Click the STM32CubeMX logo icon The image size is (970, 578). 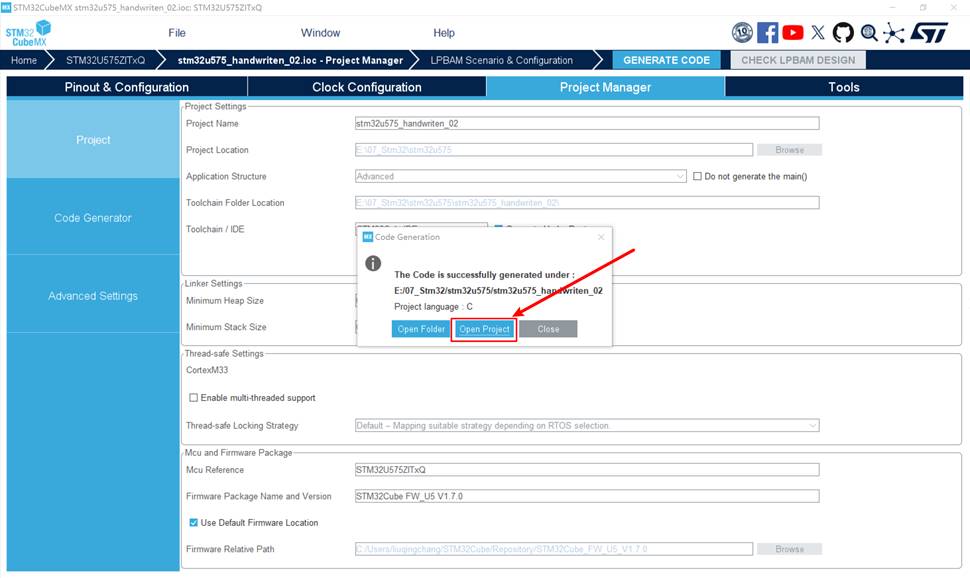pyautogui.click(x=28, y=33)
